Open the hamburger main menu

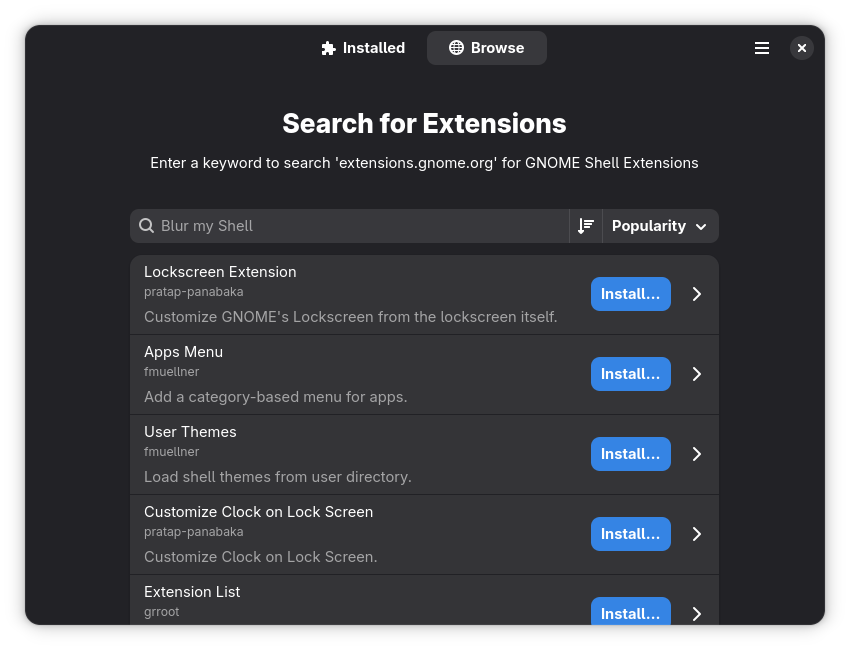(762, 48)
